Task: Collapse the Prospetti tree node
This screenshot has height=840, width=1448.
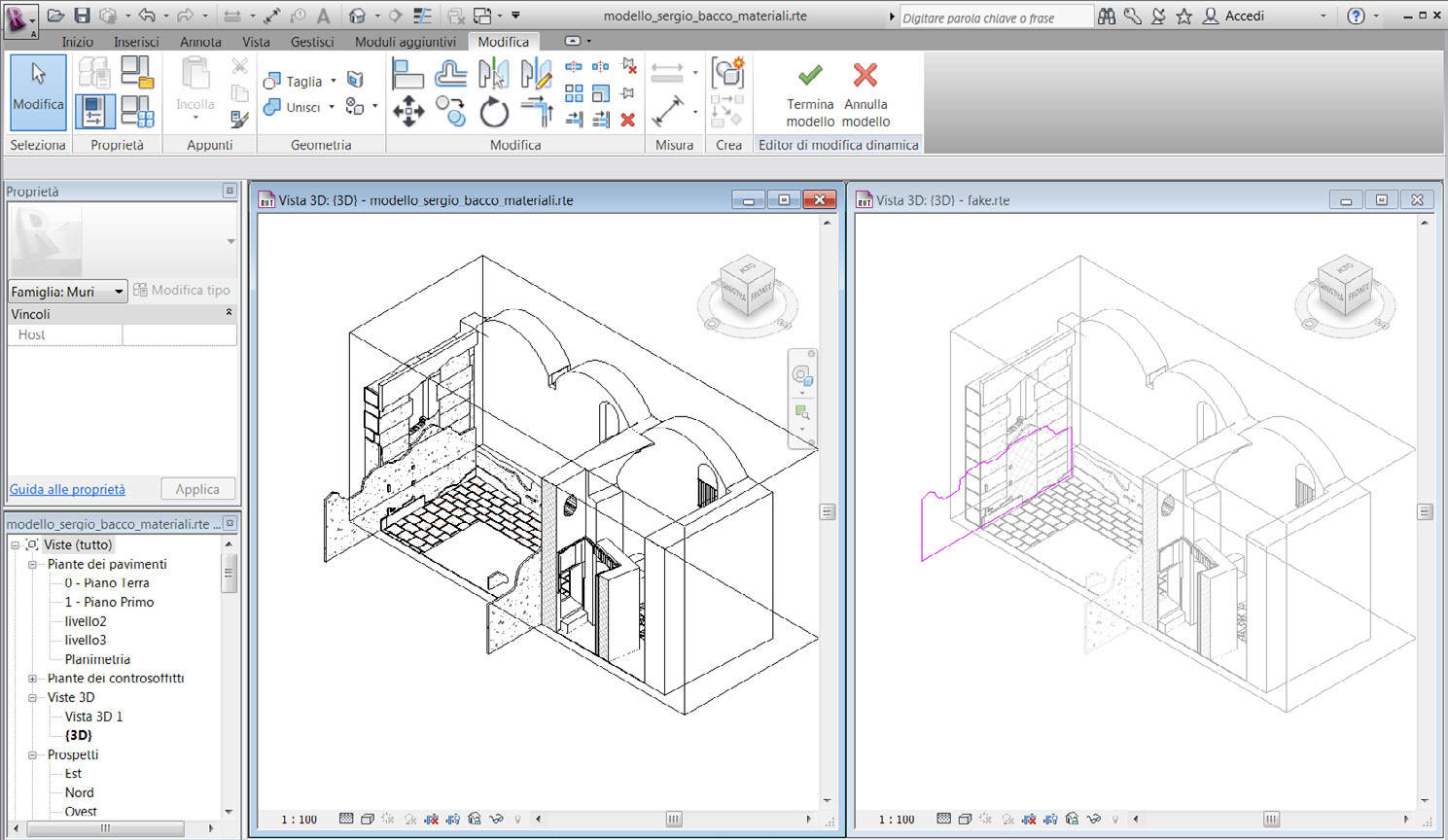Action: tap(33, 754)
